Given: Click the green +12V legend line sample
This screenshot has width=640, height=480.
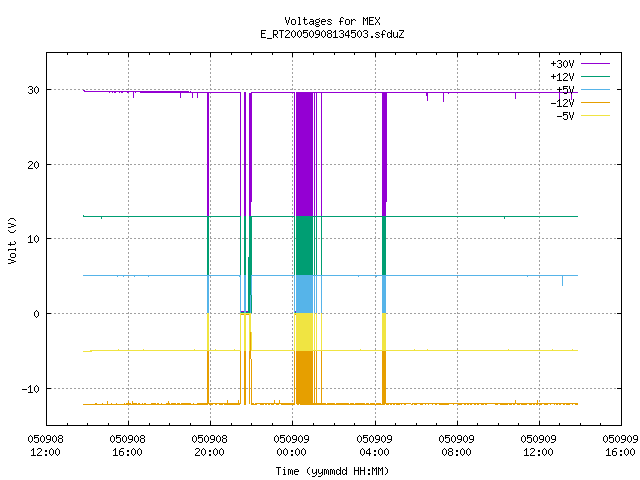Looking at the screenshot, I should (596, 76).
